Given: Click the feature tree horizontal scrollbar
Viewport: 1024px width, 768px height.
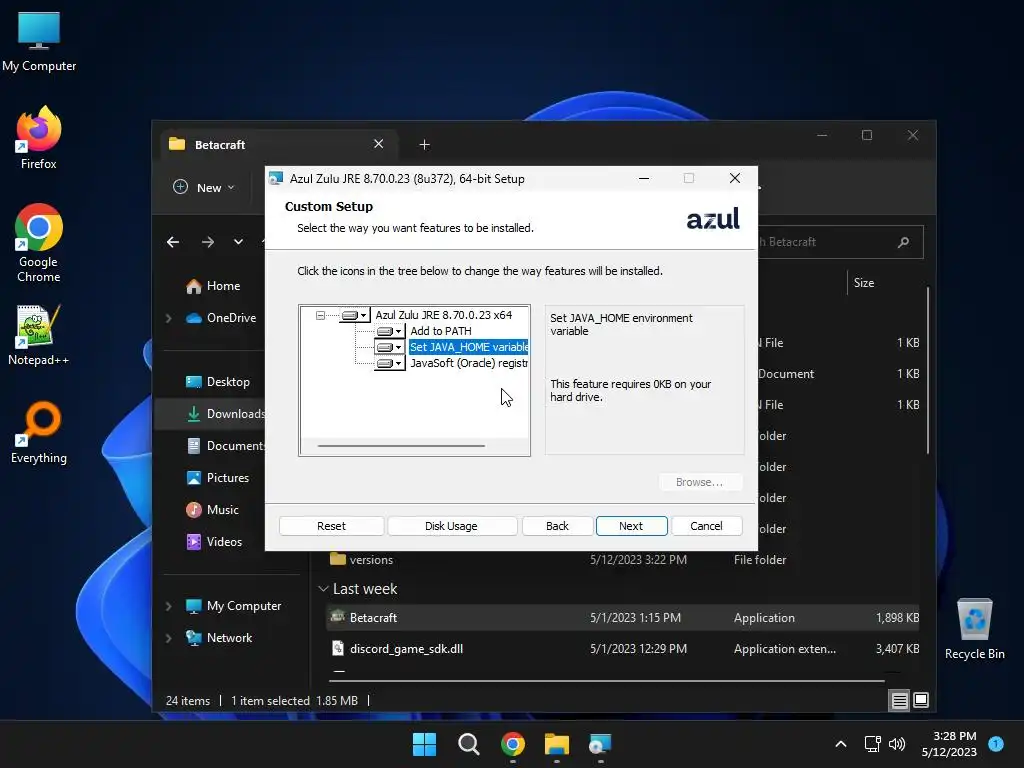Looking at the screenshot, I should pos(401,445).
